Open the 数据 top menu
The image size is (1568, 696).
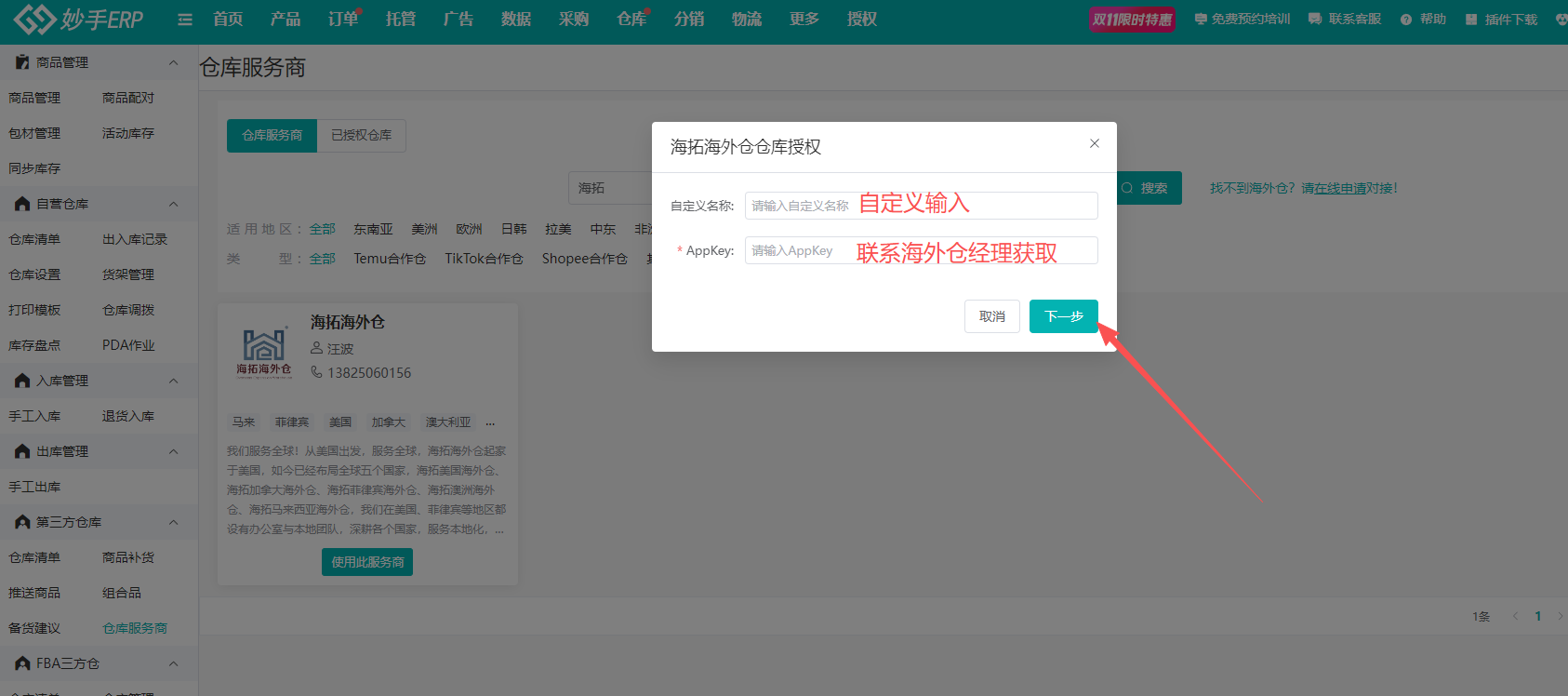pos(516,19)
